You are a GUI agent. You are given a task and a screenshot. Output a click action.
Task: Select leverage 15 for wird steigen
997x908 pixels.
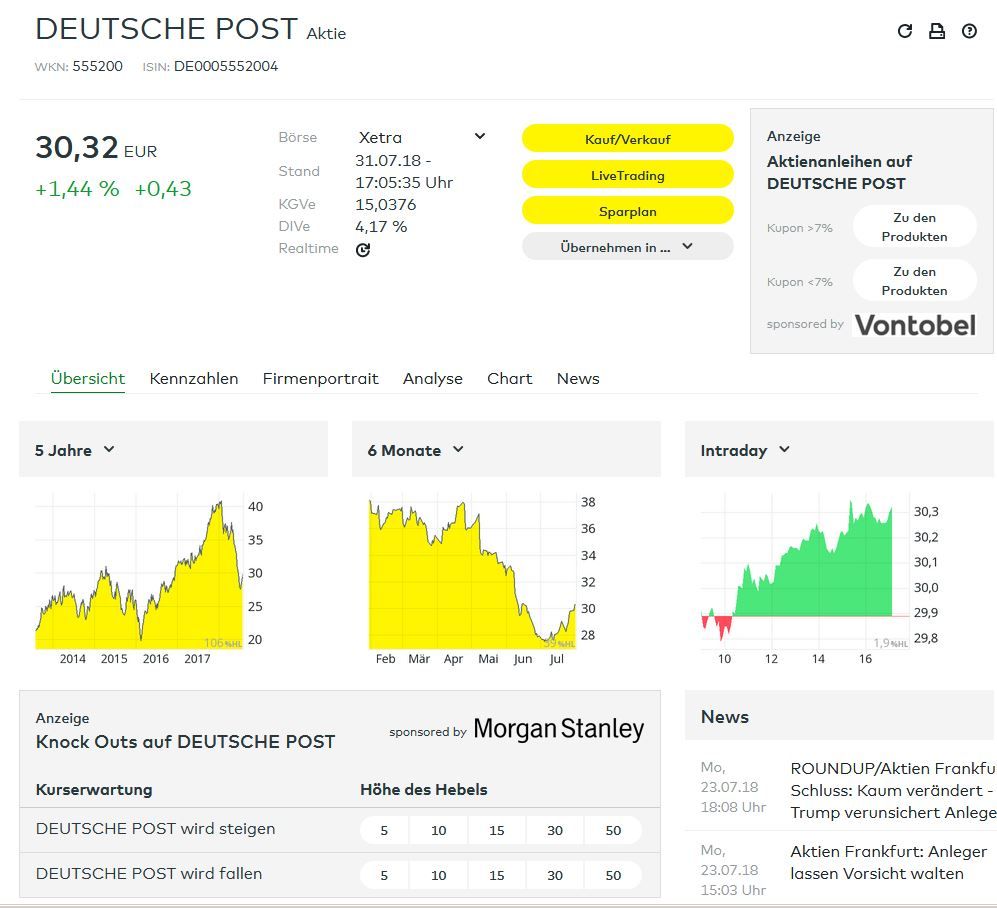click(x=497, y=830)
